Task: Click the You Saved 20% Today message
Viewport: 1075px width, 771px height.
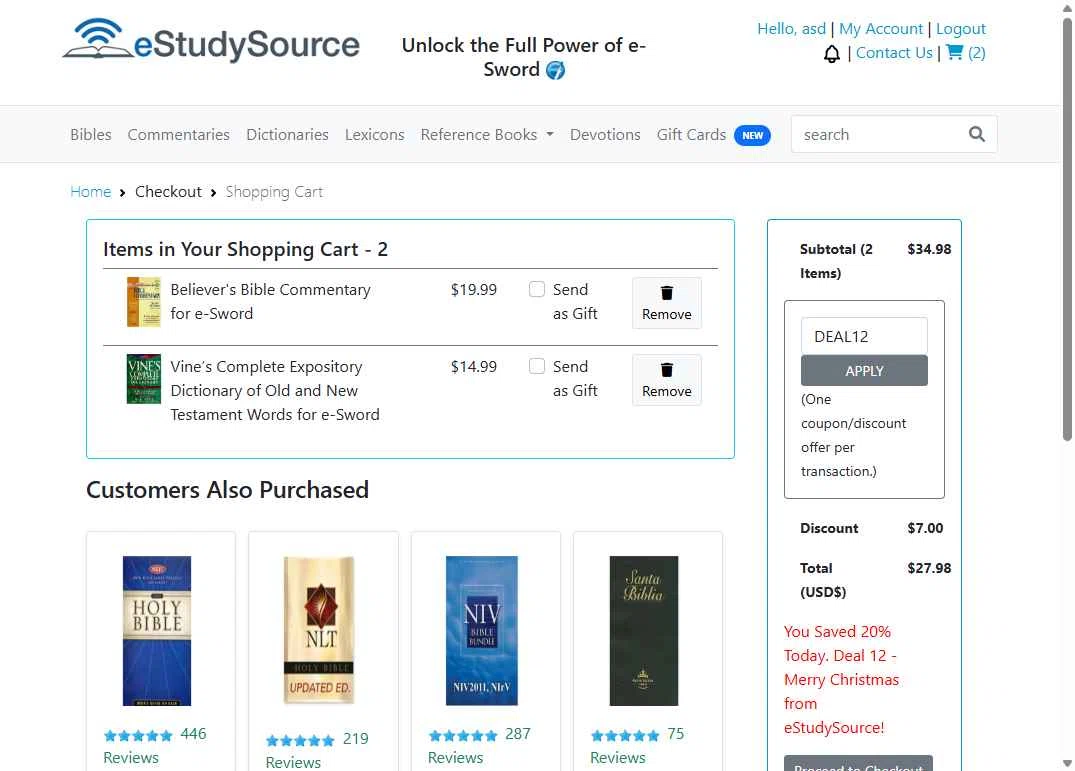Action: [x=841, y=679]
